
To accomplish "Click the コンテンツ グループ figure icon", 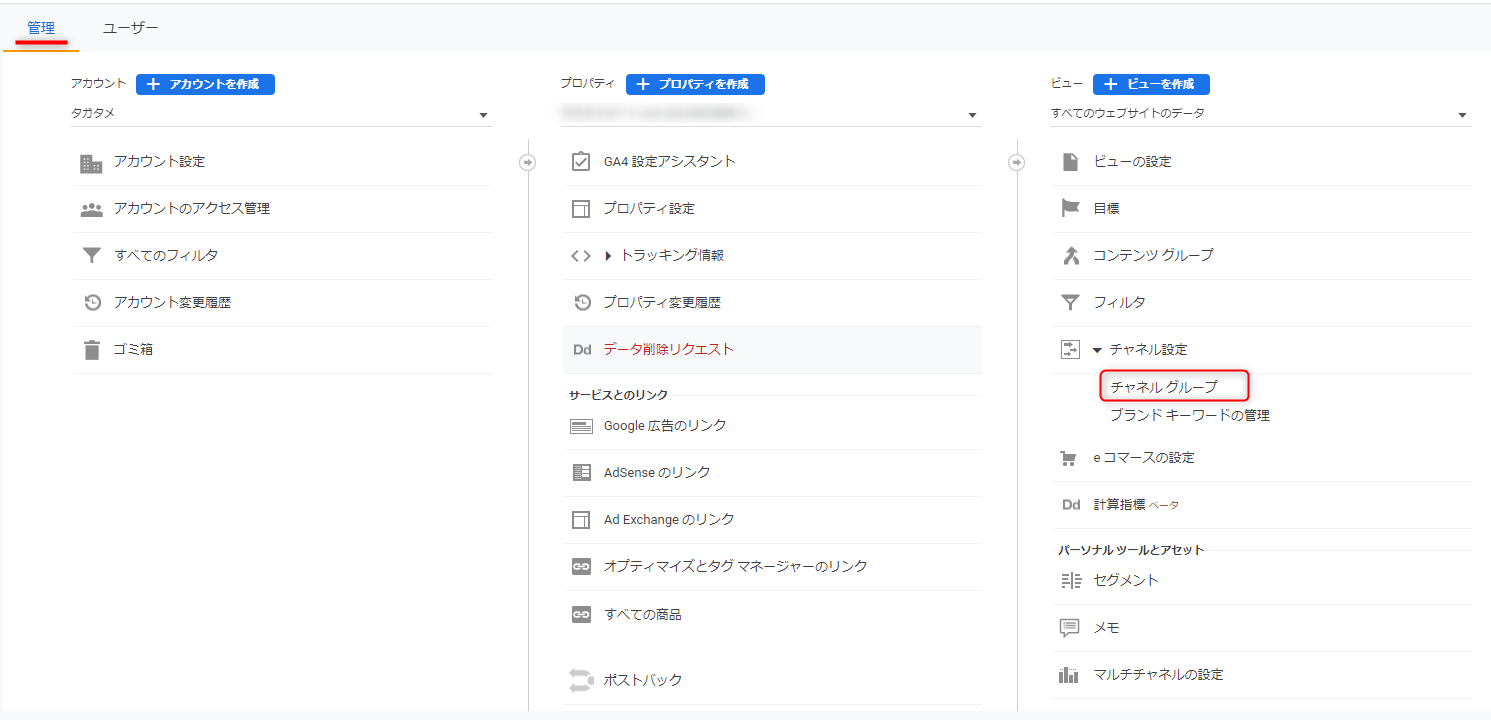I will pyautogui.click(x=1070, y=255).
